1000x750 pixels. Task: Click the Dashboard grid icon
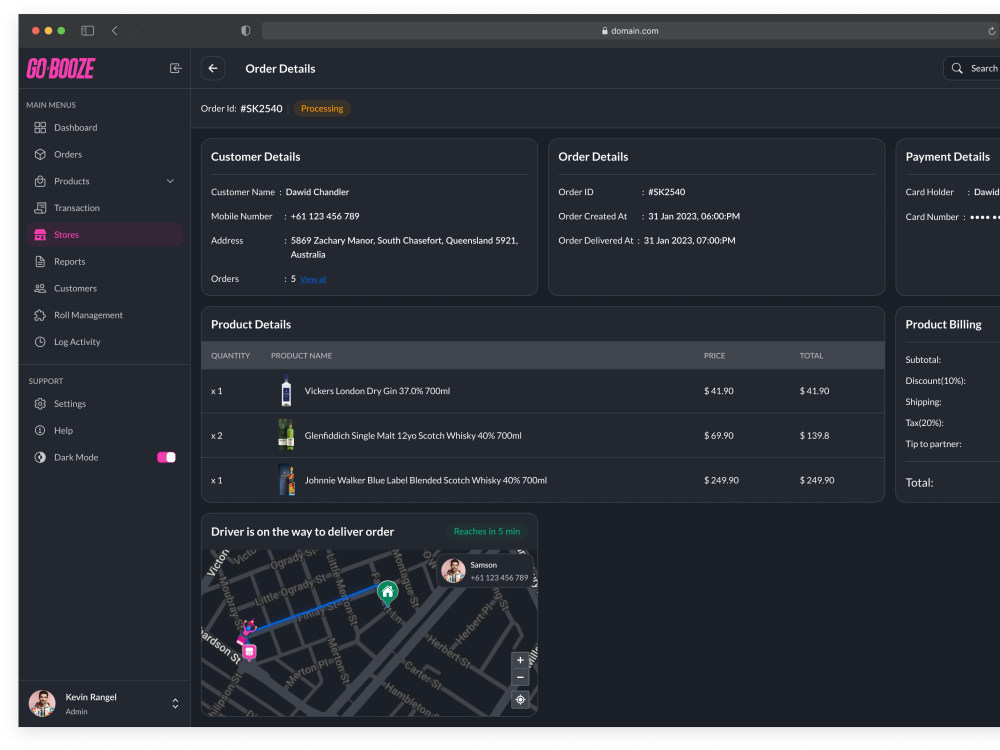(40, 128)
